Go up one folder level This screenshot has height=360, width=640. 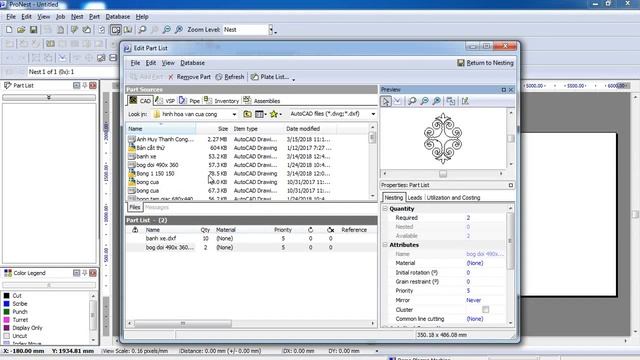point(247,114)
